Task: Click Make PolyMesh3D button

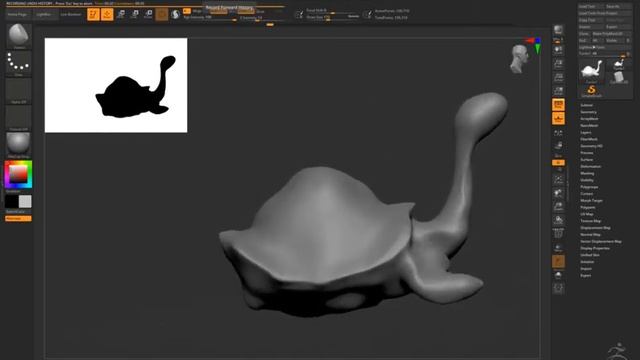Action: click(x=611, y=33)
